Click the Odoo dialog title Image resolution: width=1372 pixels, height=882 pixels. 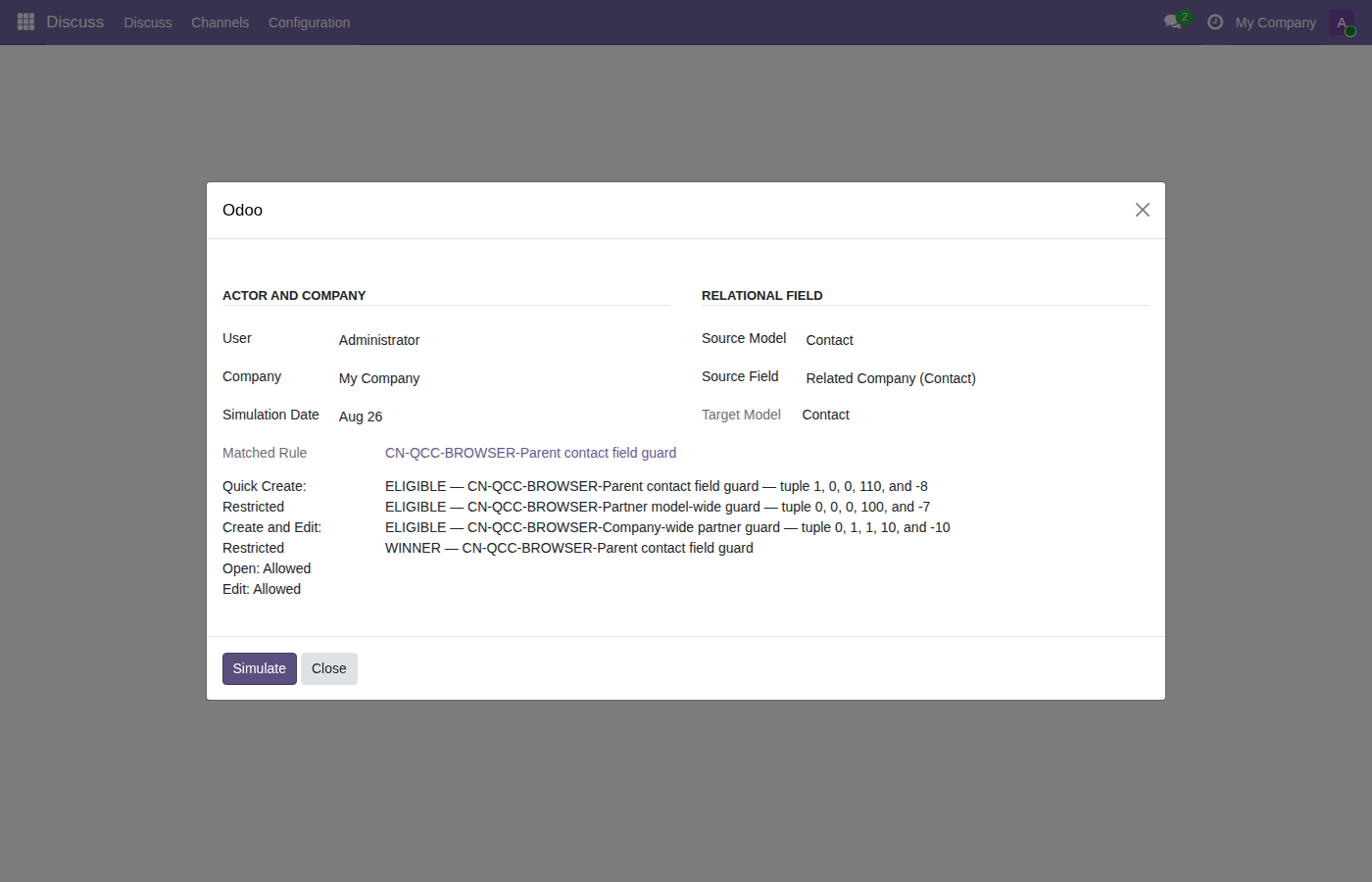click(242, 210)
